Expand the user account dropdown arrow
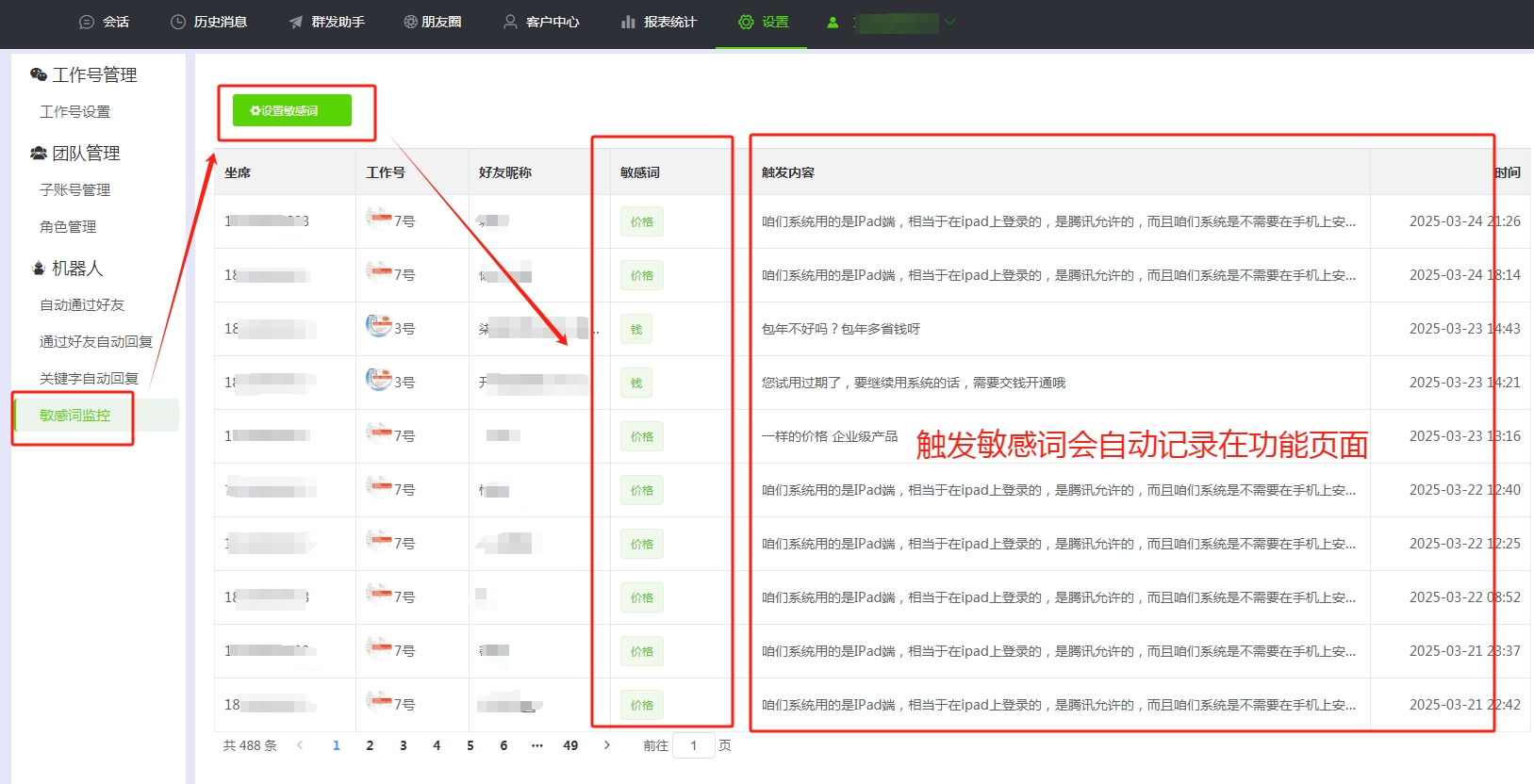 tap(949, 22)
